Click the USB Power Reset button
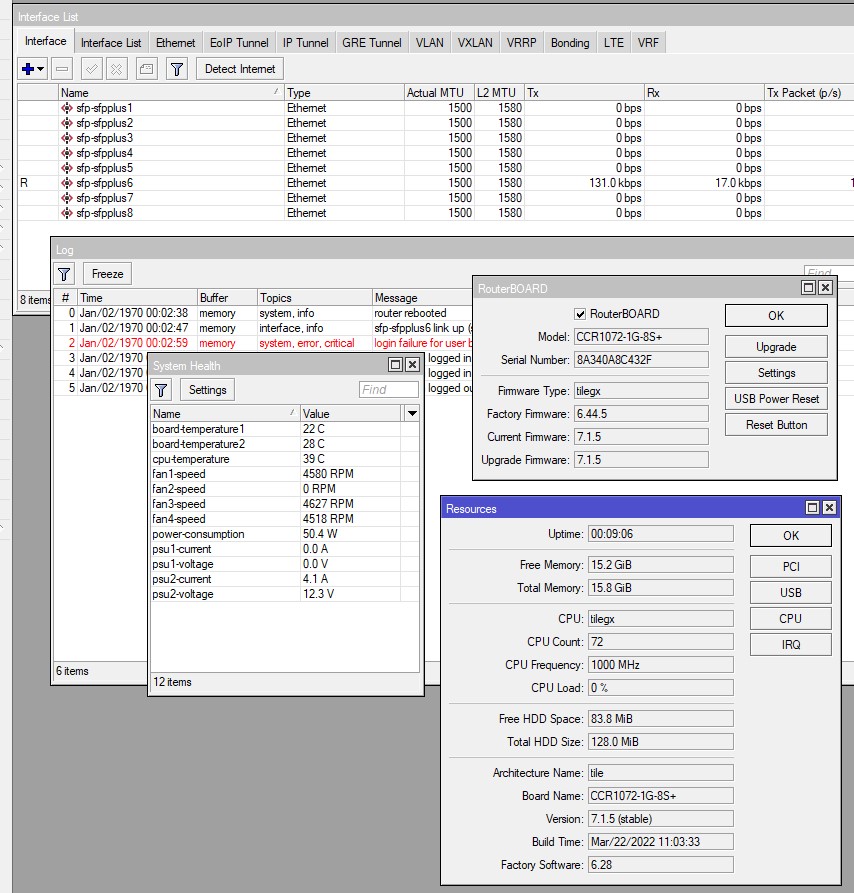Viewport: 854px width, 893px height. [776, 399]
